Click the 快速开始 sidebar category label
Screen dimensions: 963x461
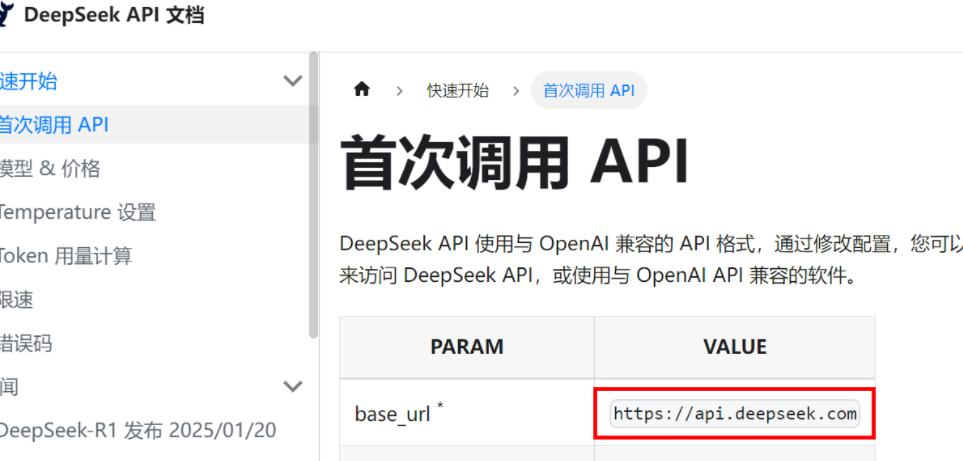point(28,81)
